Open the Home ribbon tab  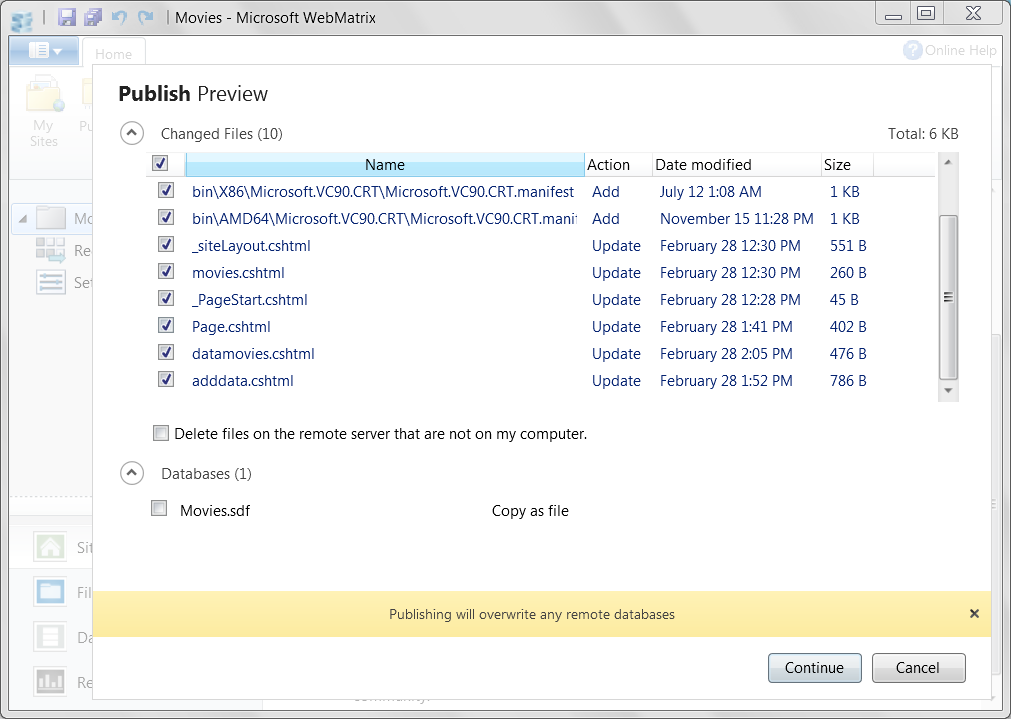coord(113,54)
